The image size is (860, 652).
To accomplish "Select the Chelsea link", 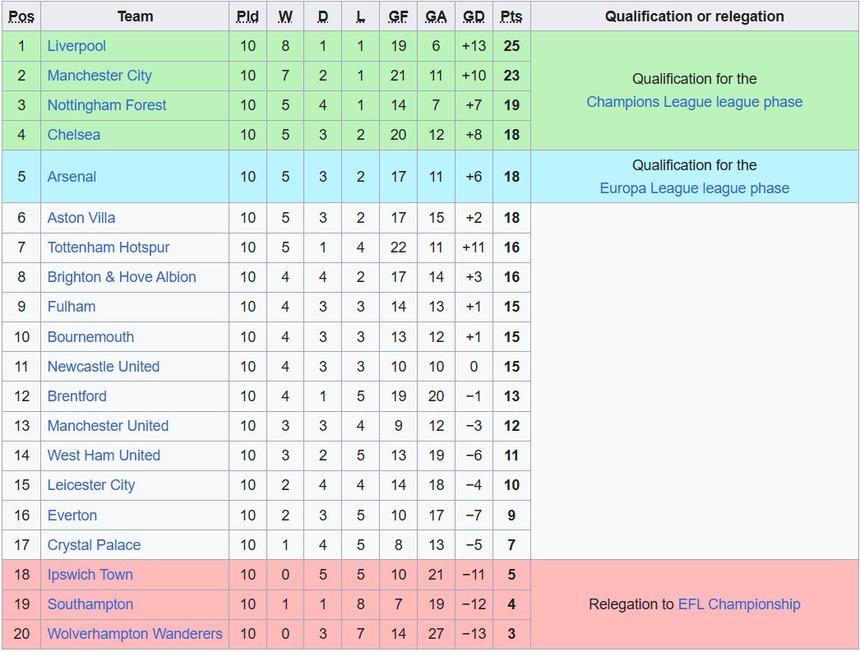I will (73, 135).
